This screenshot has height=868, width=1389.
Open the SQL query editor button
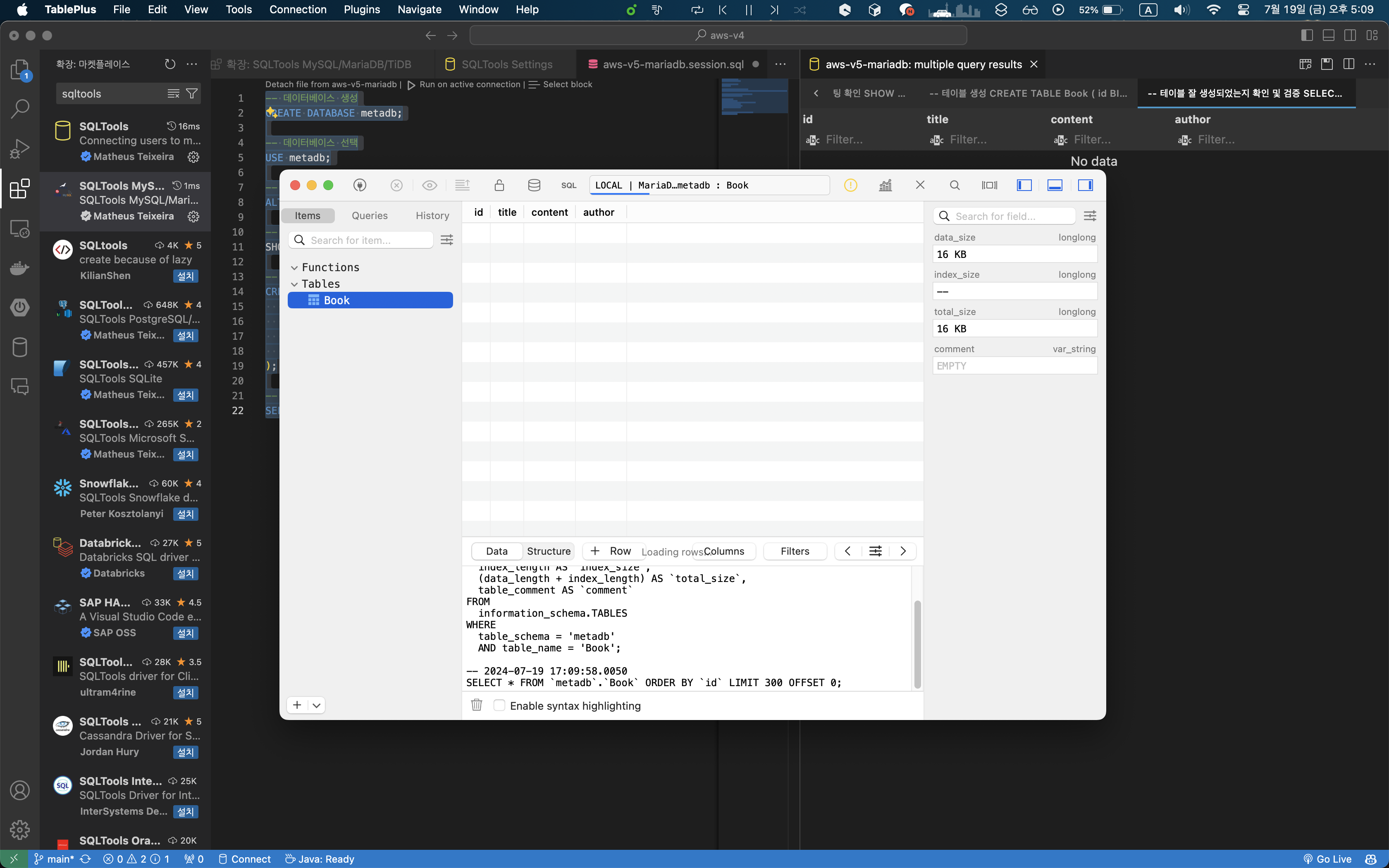tap(568, 185)
